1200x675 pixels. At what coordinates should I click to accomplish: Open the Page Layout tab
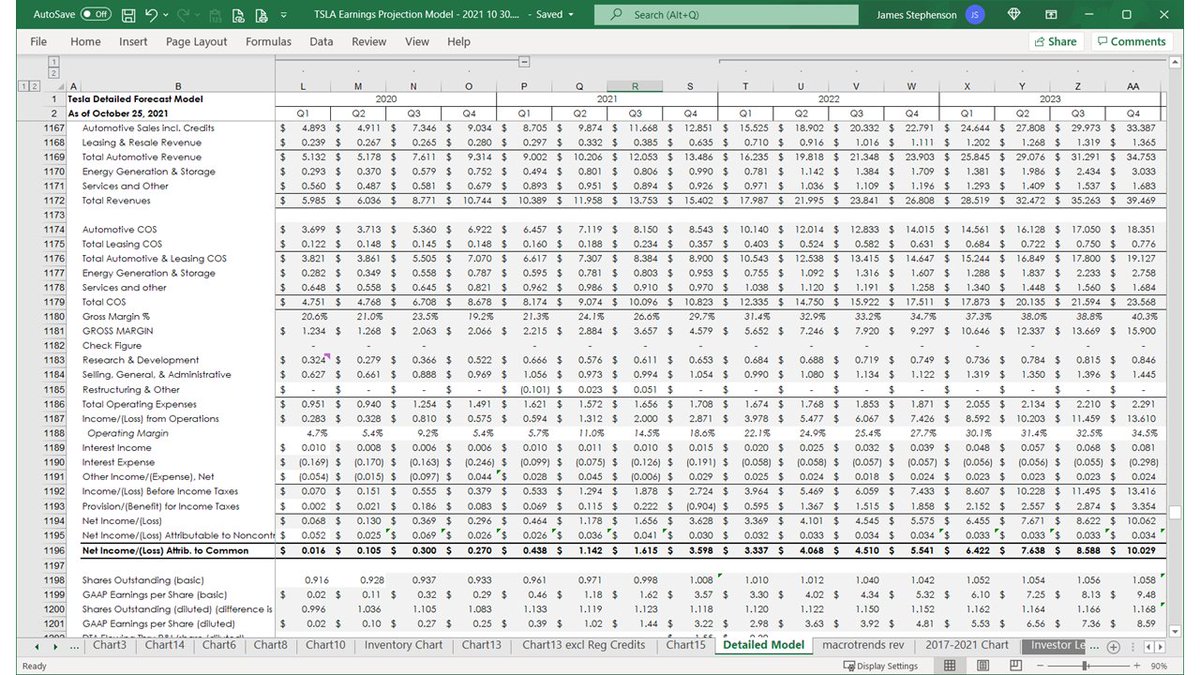196,42
